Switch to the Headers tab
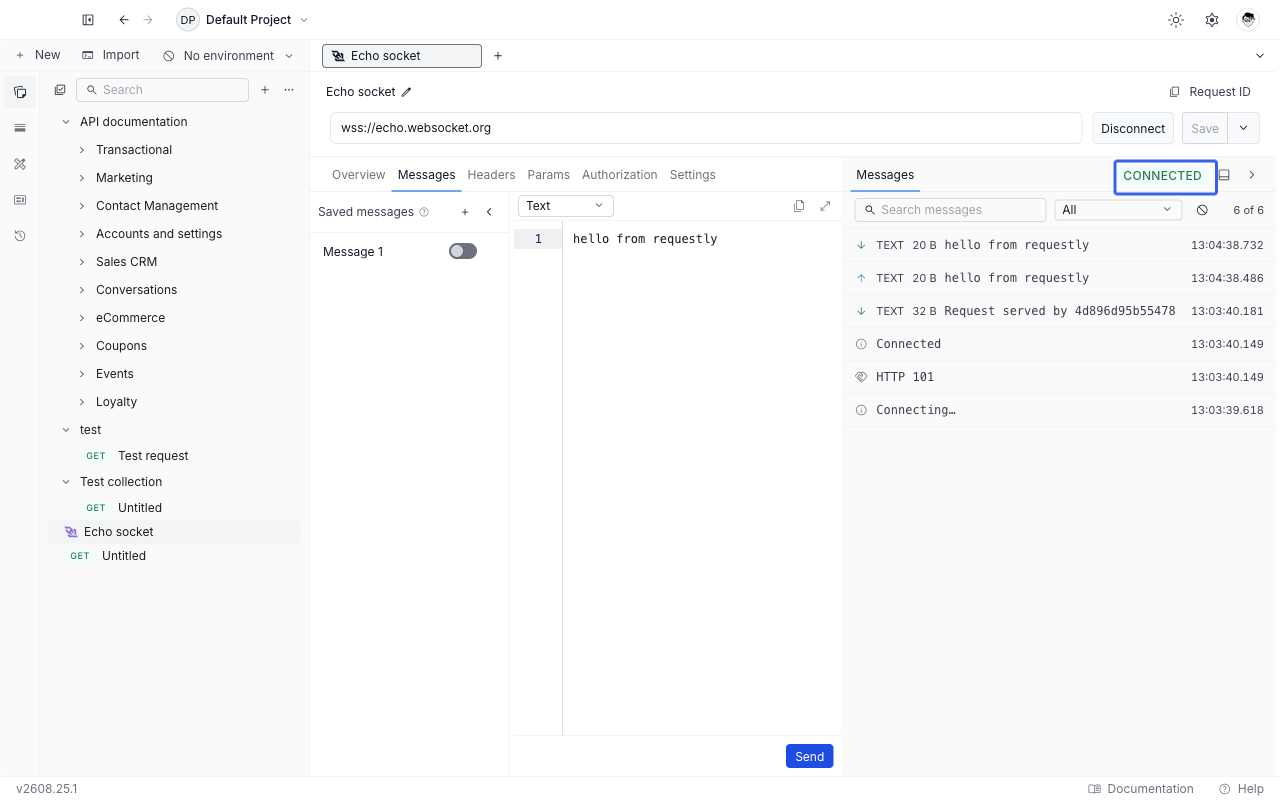 491,175
